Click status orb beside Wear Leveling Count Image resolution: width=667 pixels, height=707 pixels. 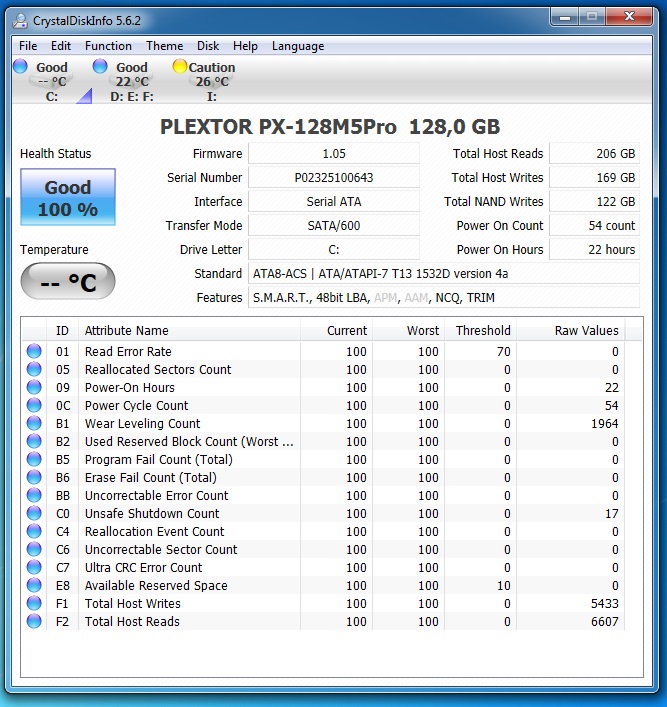click(x=35, y=424)
